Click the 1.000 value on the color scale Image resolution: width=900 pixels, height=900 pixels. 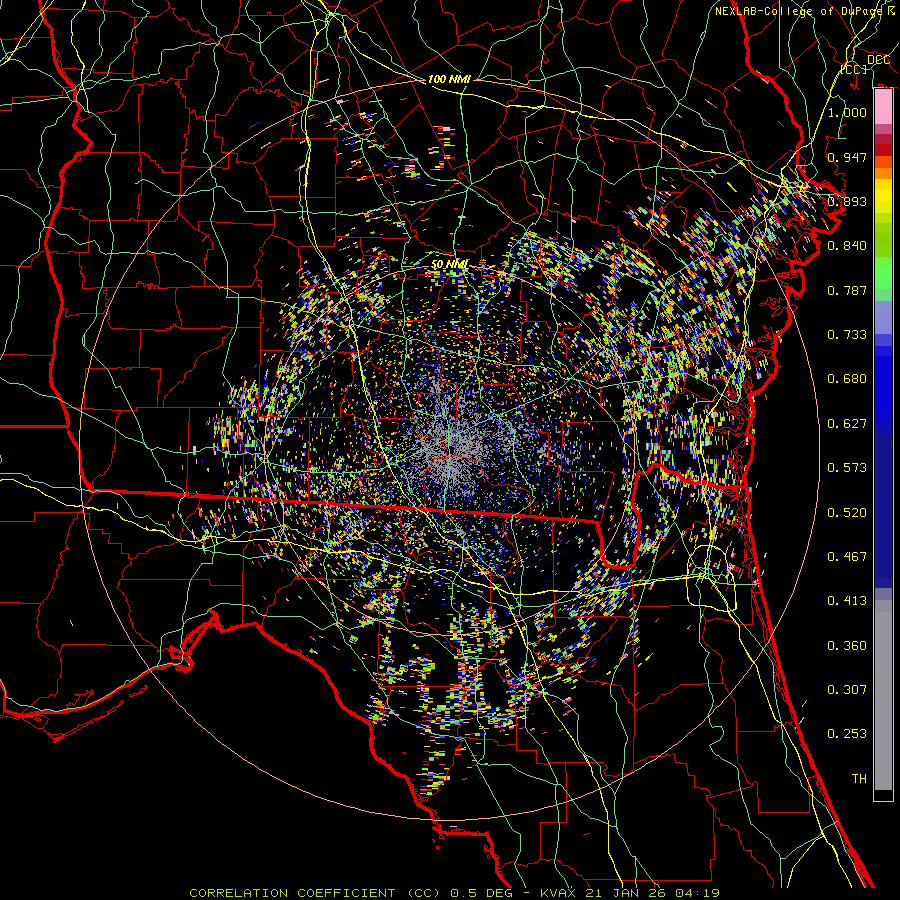point(847,112)
